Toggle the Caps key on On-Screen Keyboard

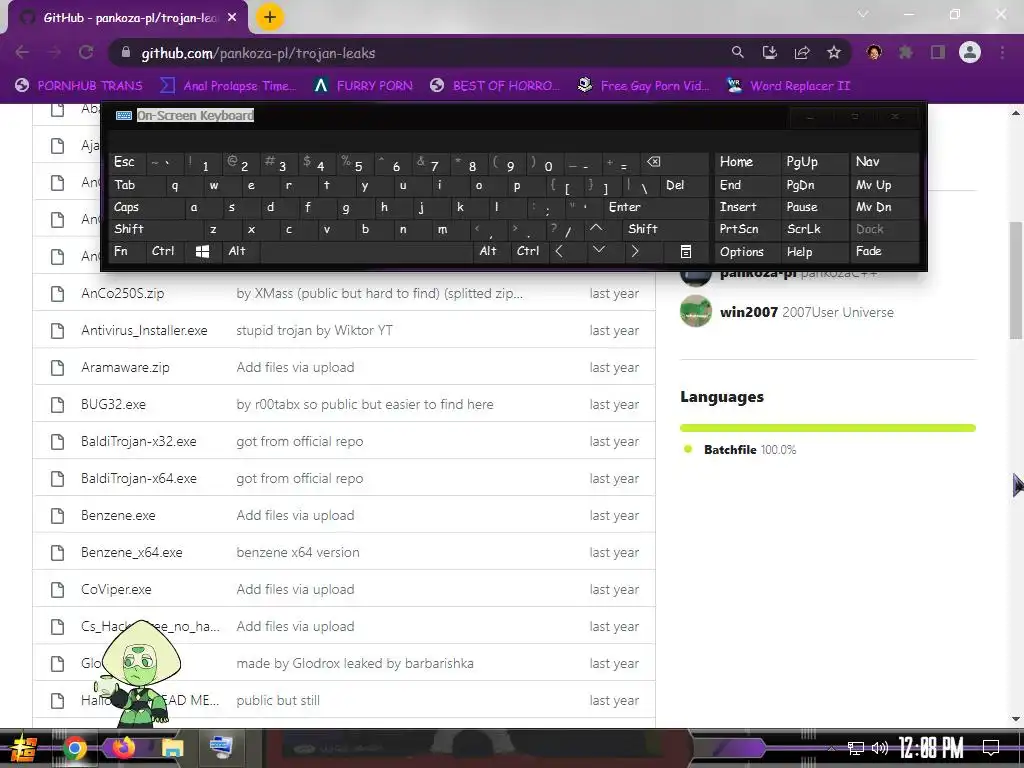click(x=146, y=207)
